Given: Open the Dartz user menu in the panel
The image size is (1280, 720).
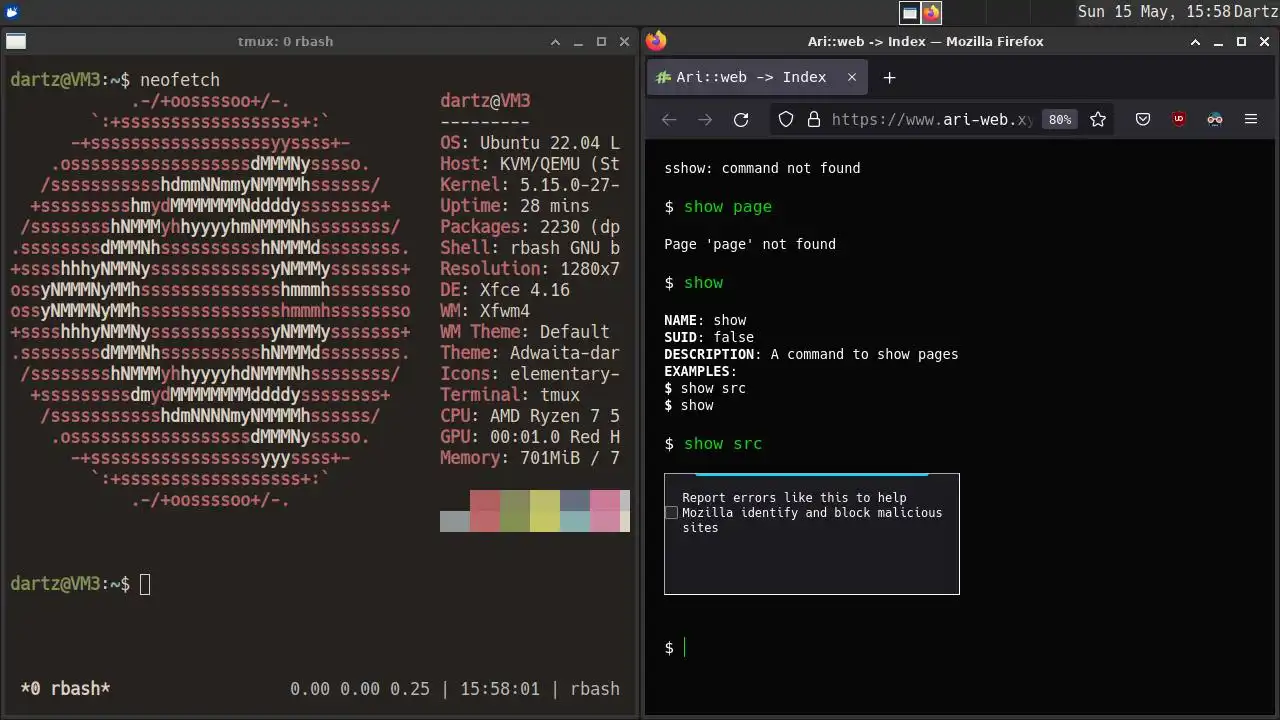Looking at the screenshot, I should coord(1255,12).
